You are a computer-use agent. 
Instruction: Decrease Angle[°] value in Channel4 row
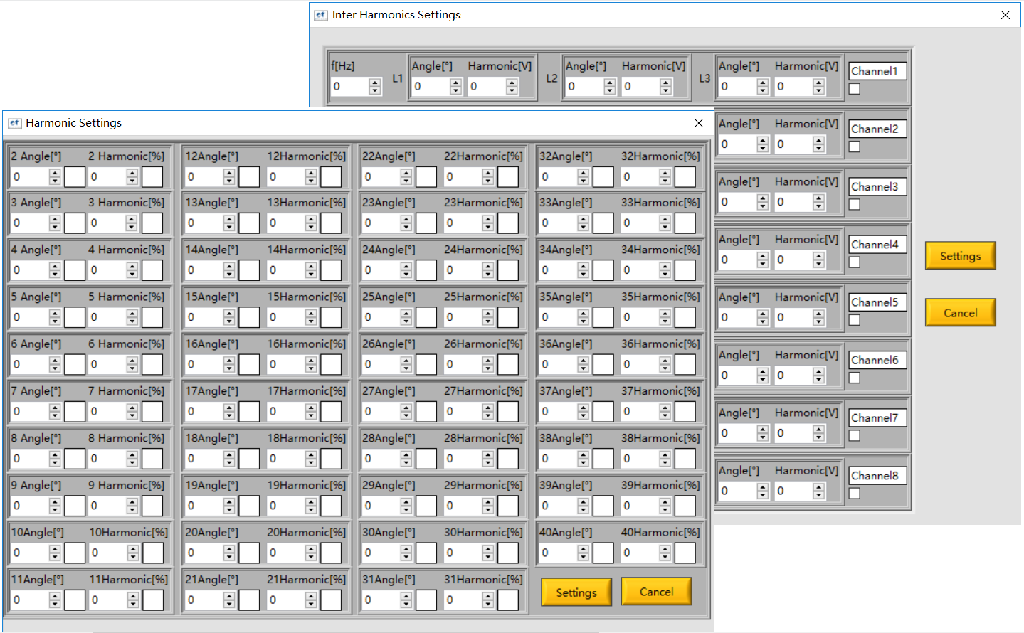pos(763,264)
